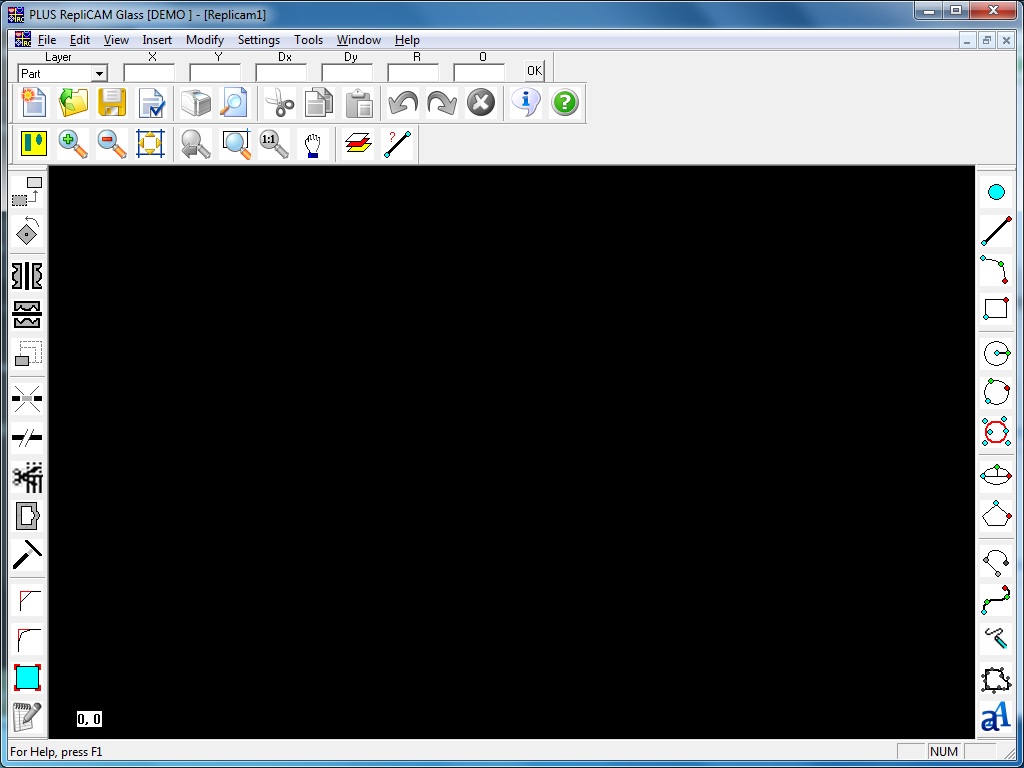Select the line drawing tool
1024x768 pixels.
996,230
